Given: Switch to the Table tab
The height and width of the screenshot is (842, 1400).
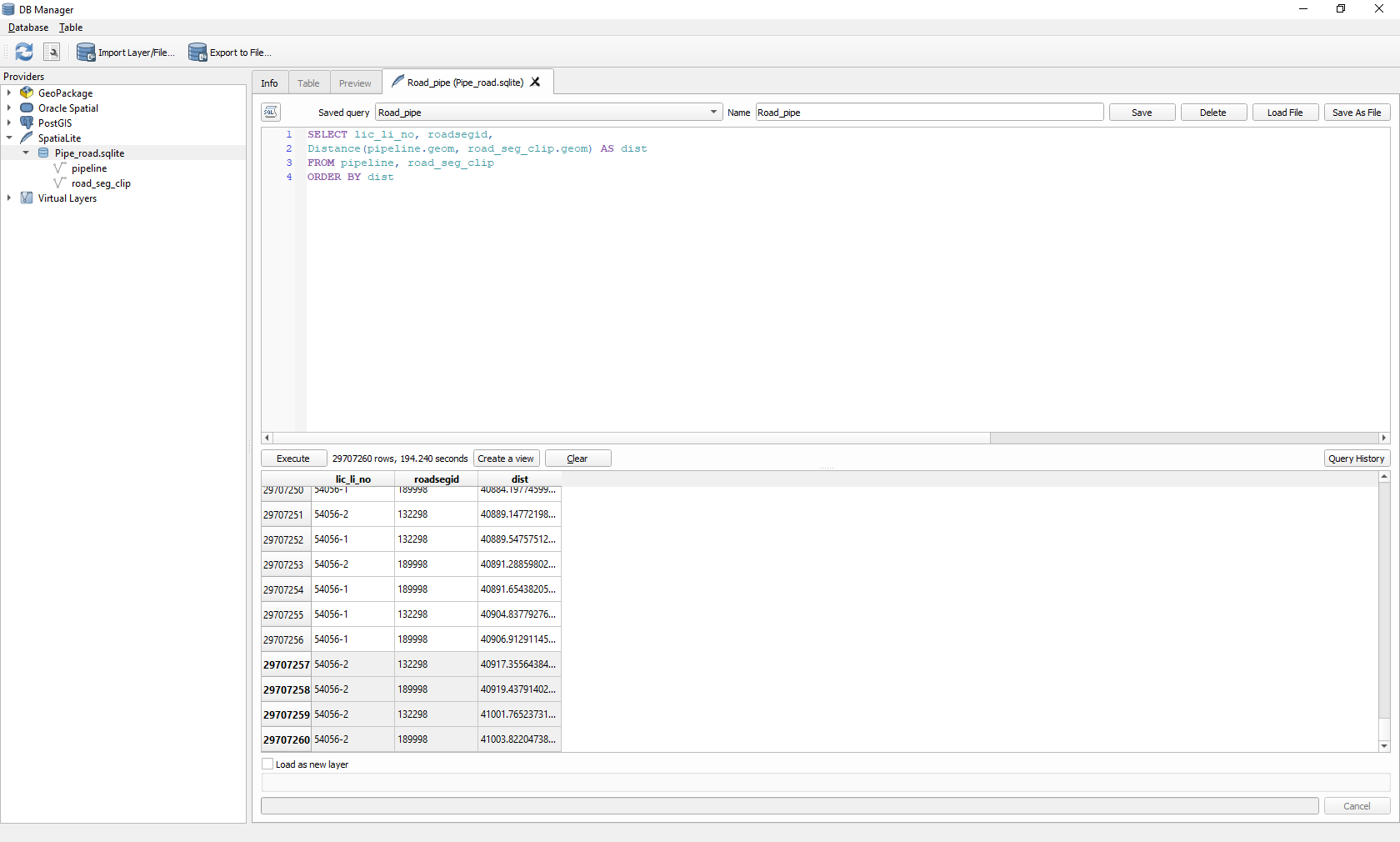Looking at the screenshot, I should (308, 83).
